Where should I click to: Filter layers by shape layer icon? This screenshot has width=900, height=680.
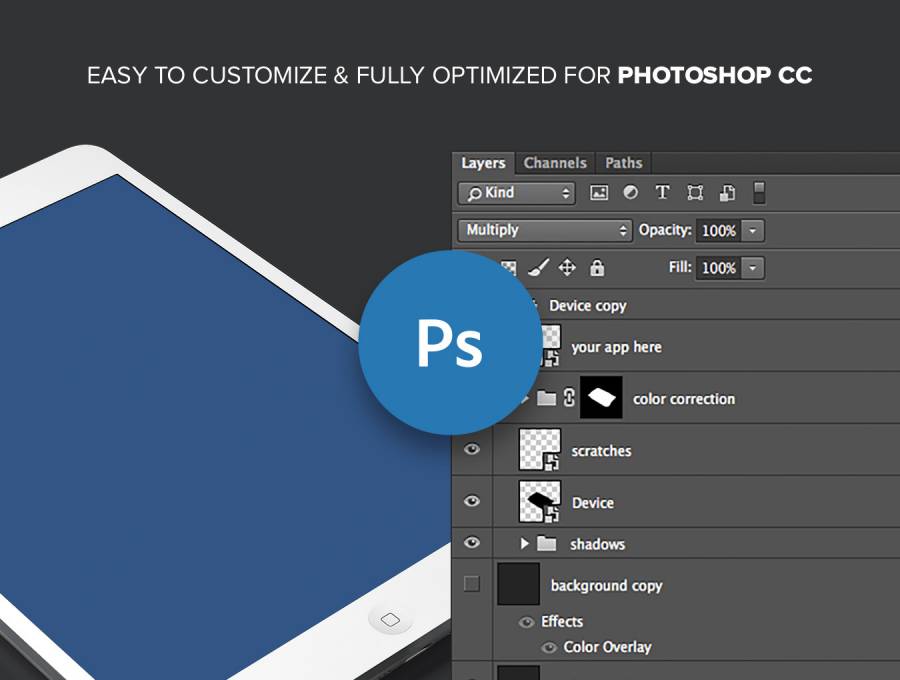pos(695,193)
